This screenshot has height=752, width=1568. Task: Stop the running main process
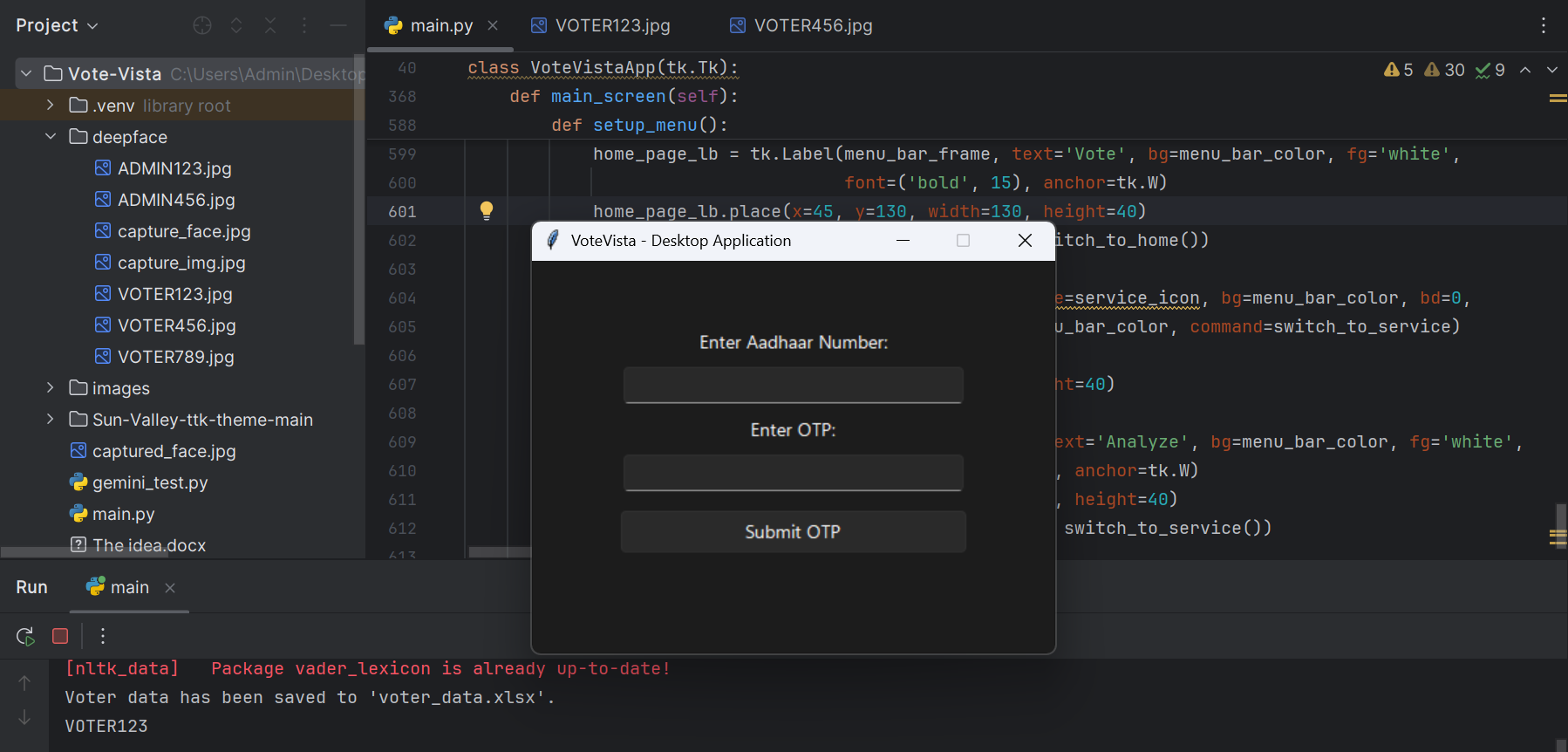click(x=60, y=636)
